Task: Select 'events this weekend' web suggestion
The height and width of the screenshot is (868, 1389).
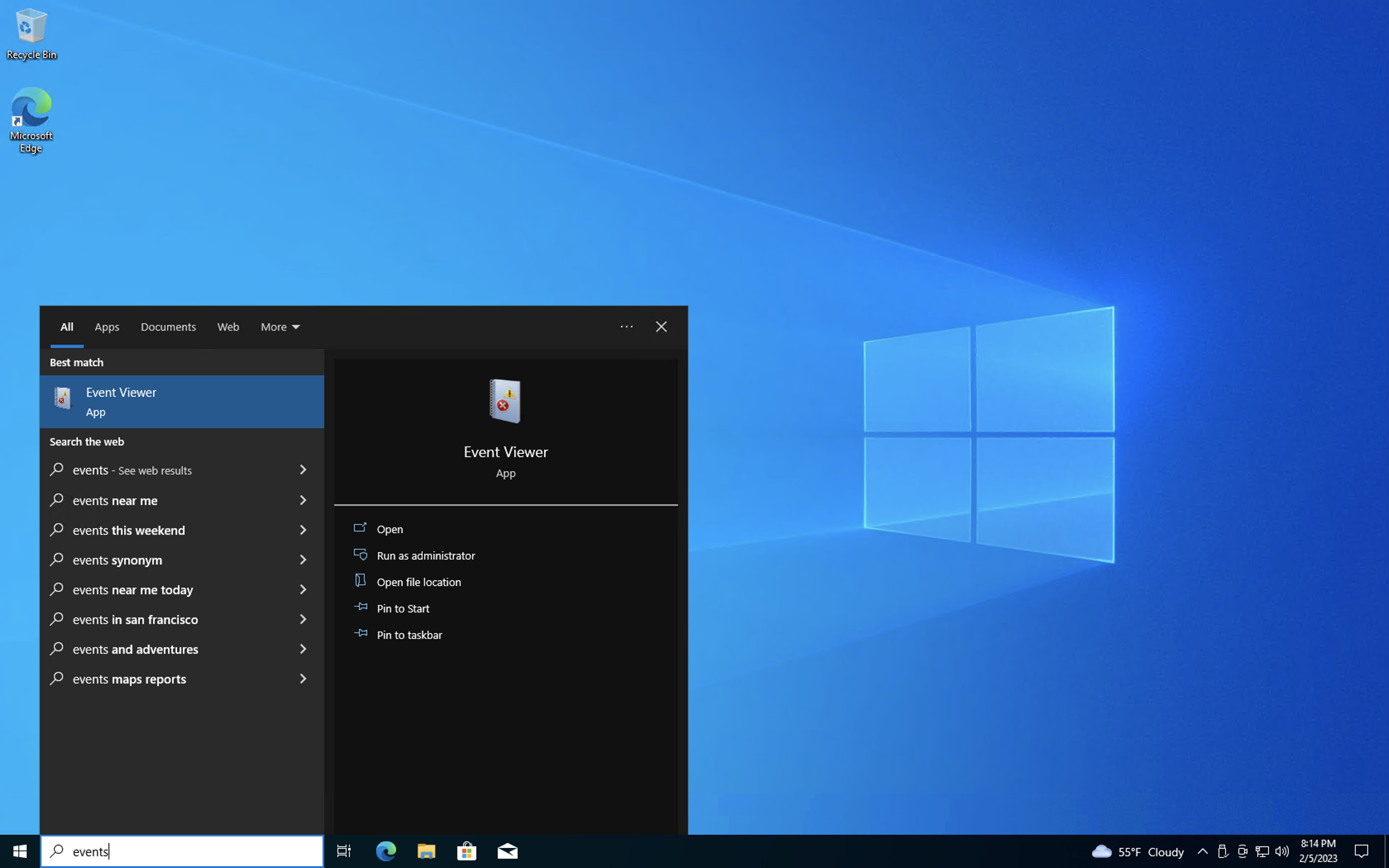Action: pyautogui.click(x=182, y=530)
